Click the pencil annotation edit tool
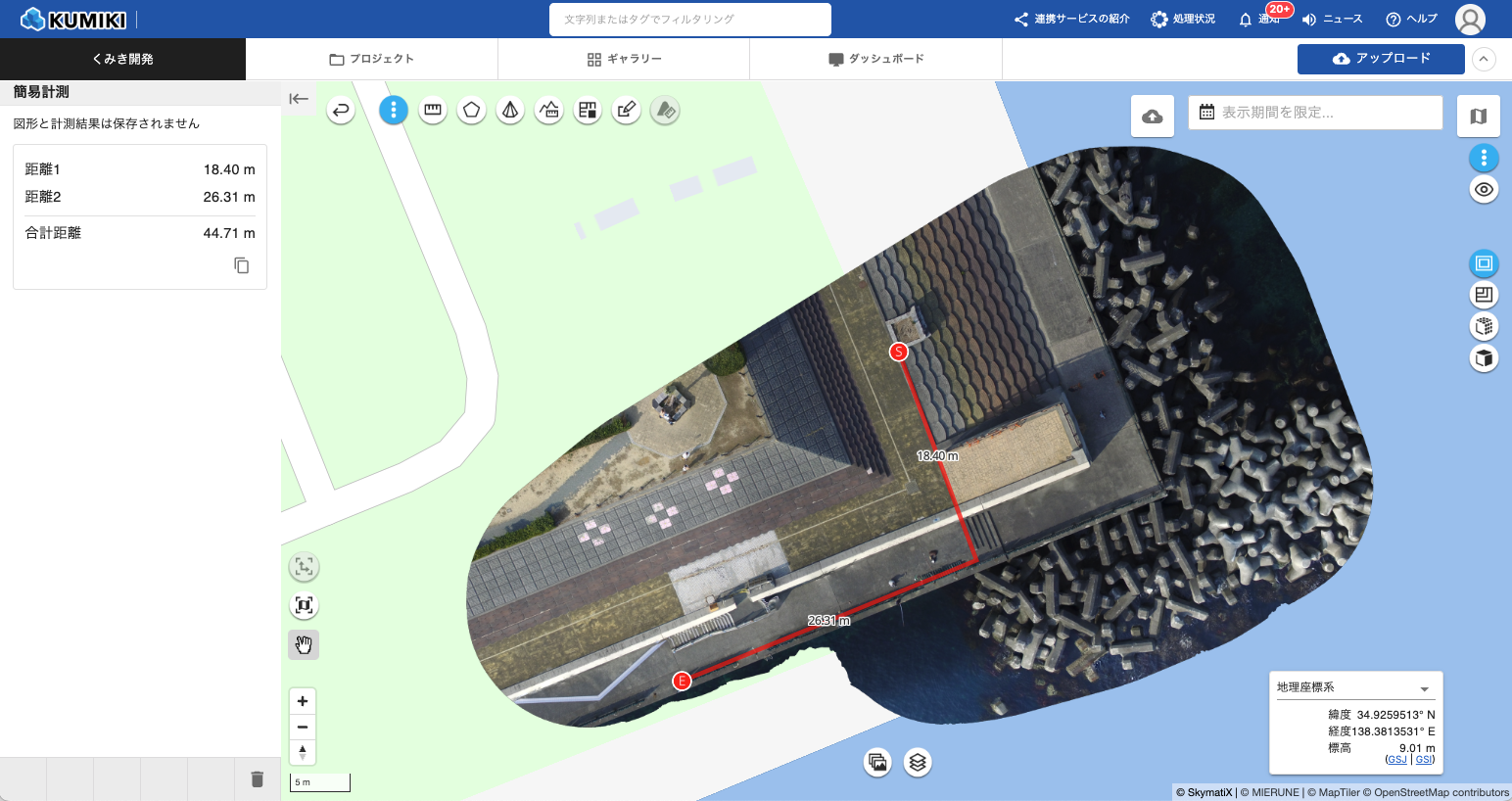The height and width of the screenshot is (801, 1512). (627, 111)
